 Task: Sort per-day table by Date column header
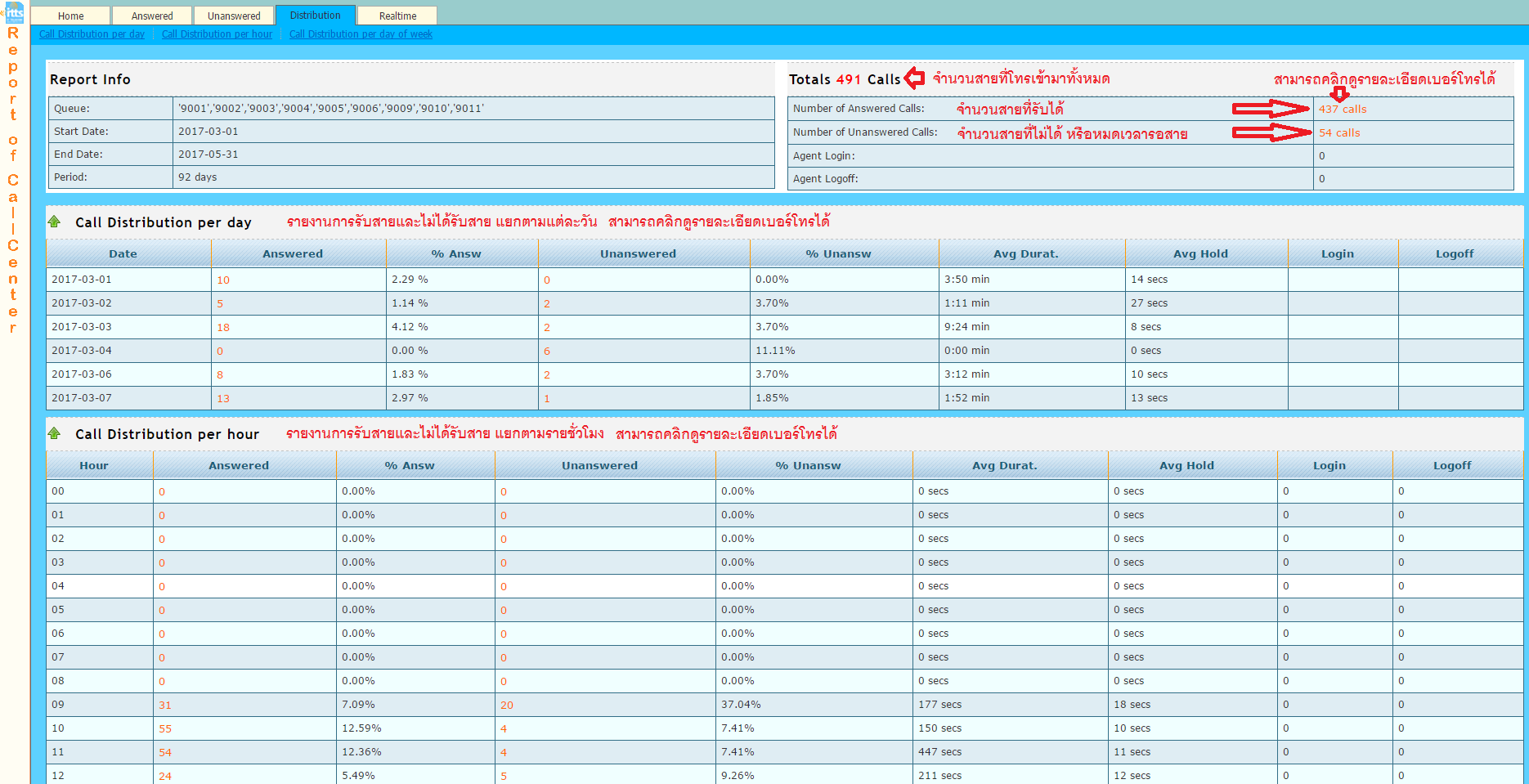tap(129, 253)
